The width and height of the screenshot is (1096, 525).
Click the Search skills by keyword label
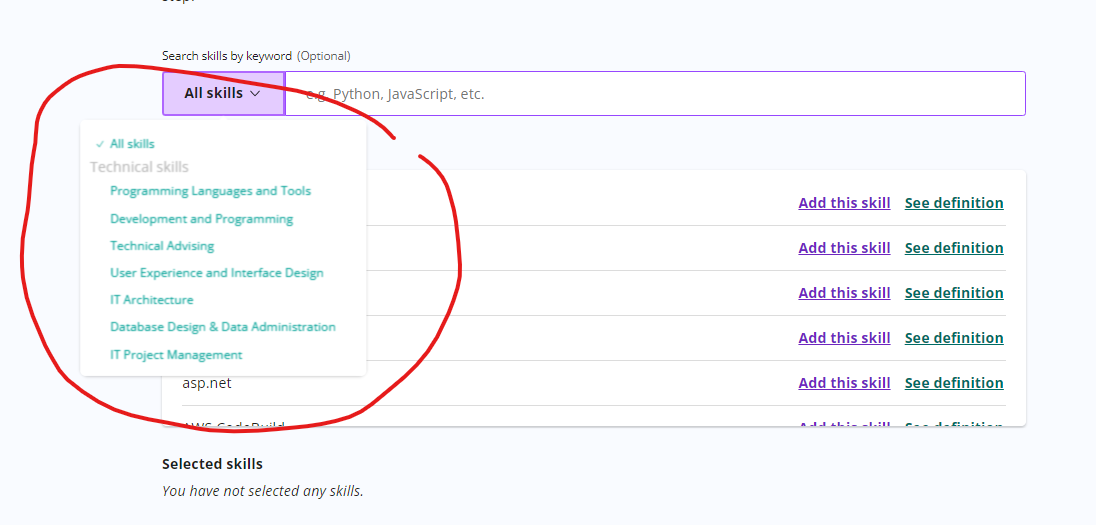click(x=227, y=56)
